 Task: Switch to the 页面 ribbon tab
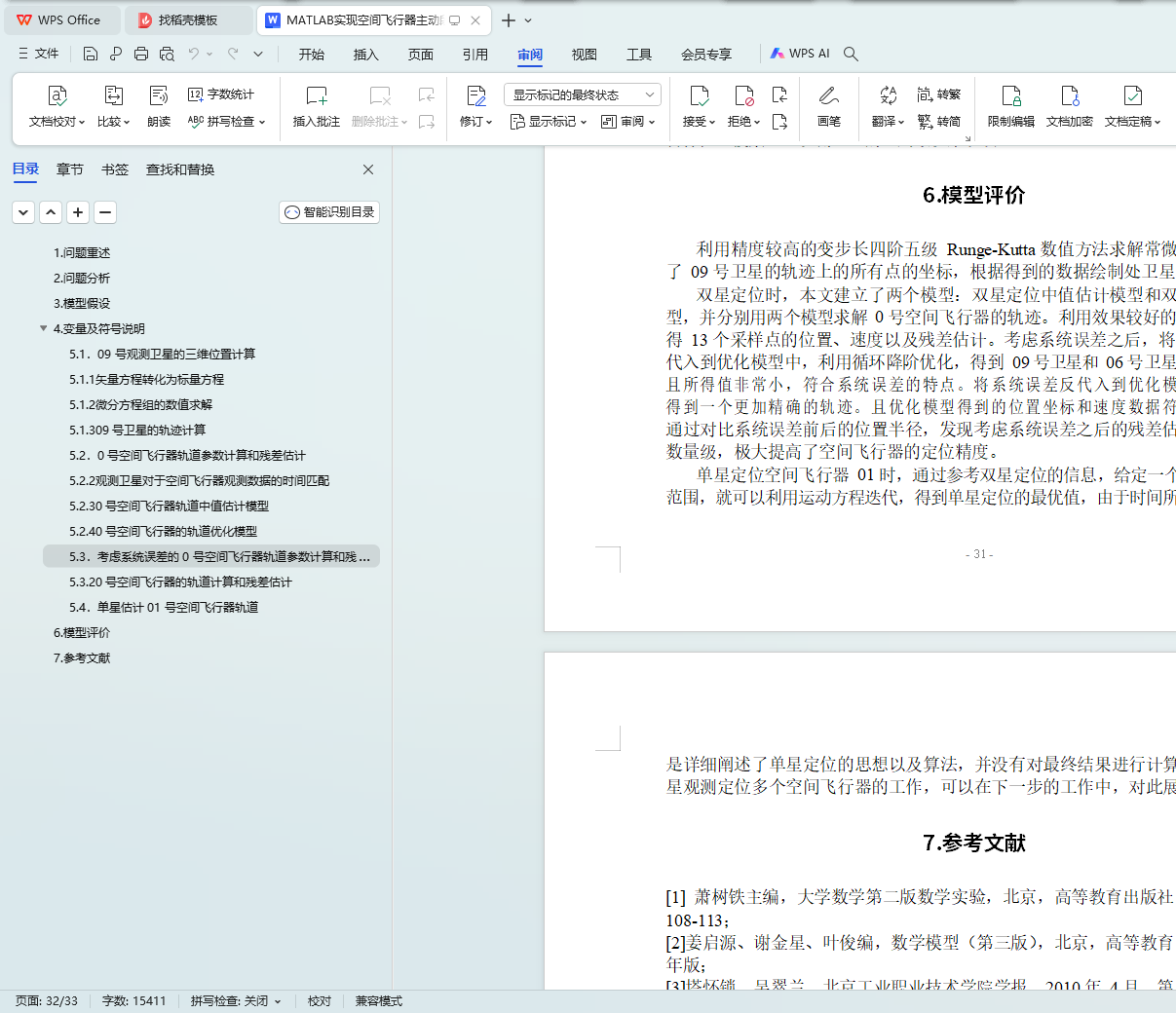421,54
